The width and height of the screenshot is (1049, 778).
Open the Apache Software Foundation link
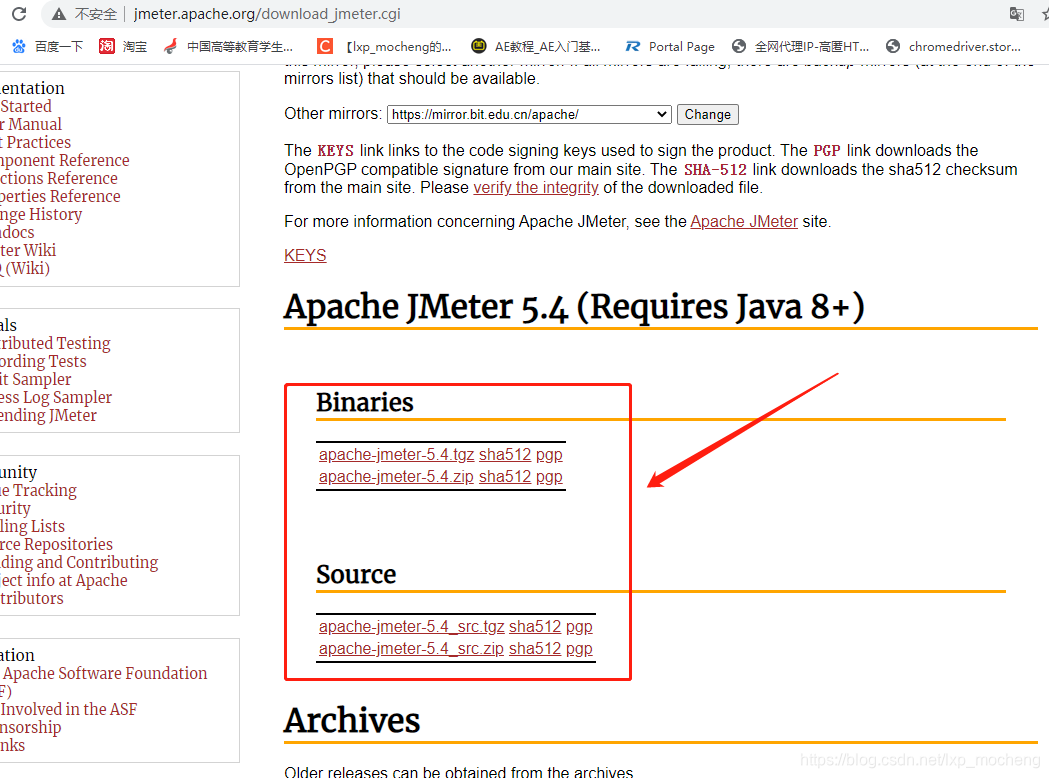coord(104,674)
